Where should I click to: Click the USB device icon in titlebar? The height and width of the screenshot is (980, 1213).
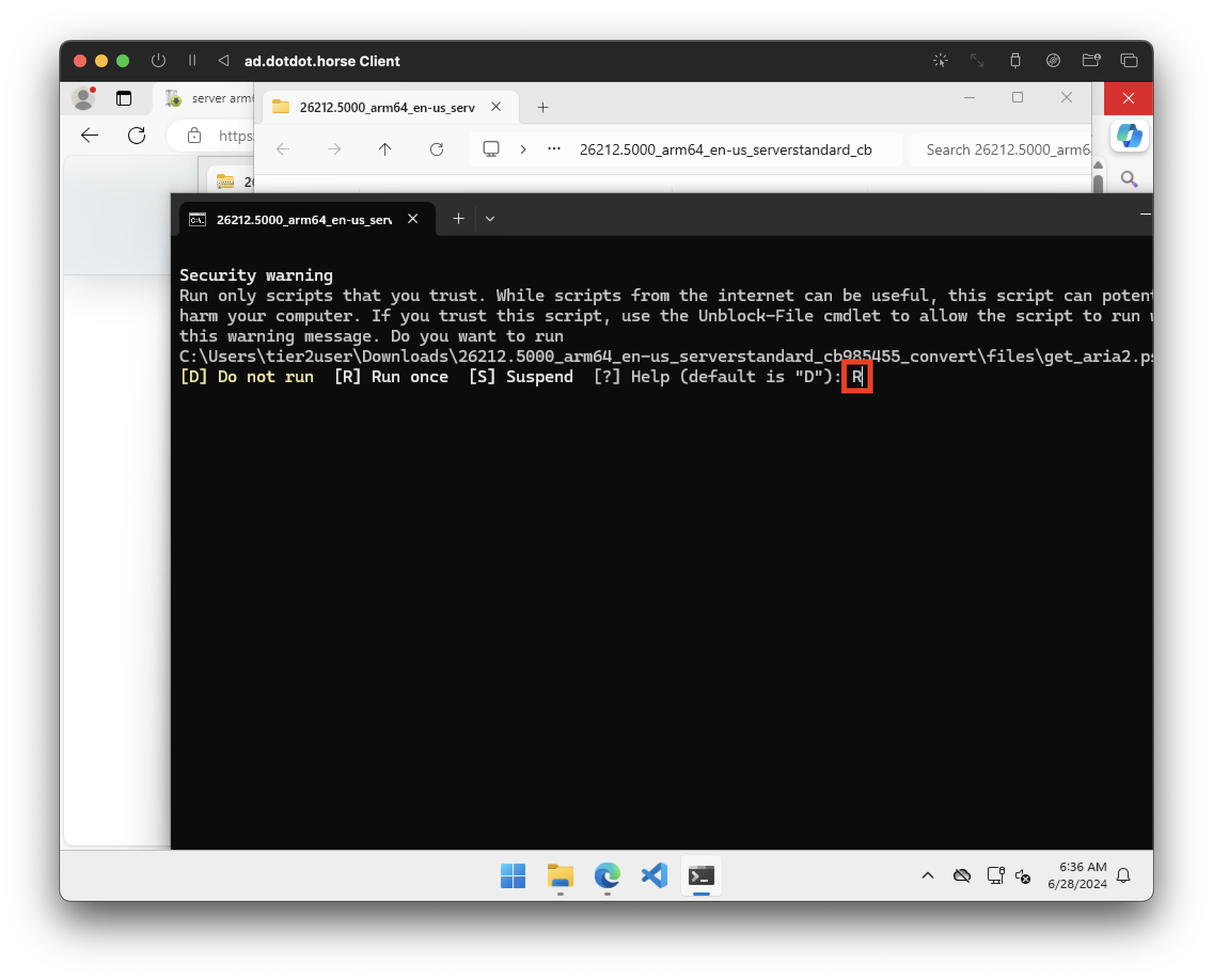click(x=1015, y=60)
